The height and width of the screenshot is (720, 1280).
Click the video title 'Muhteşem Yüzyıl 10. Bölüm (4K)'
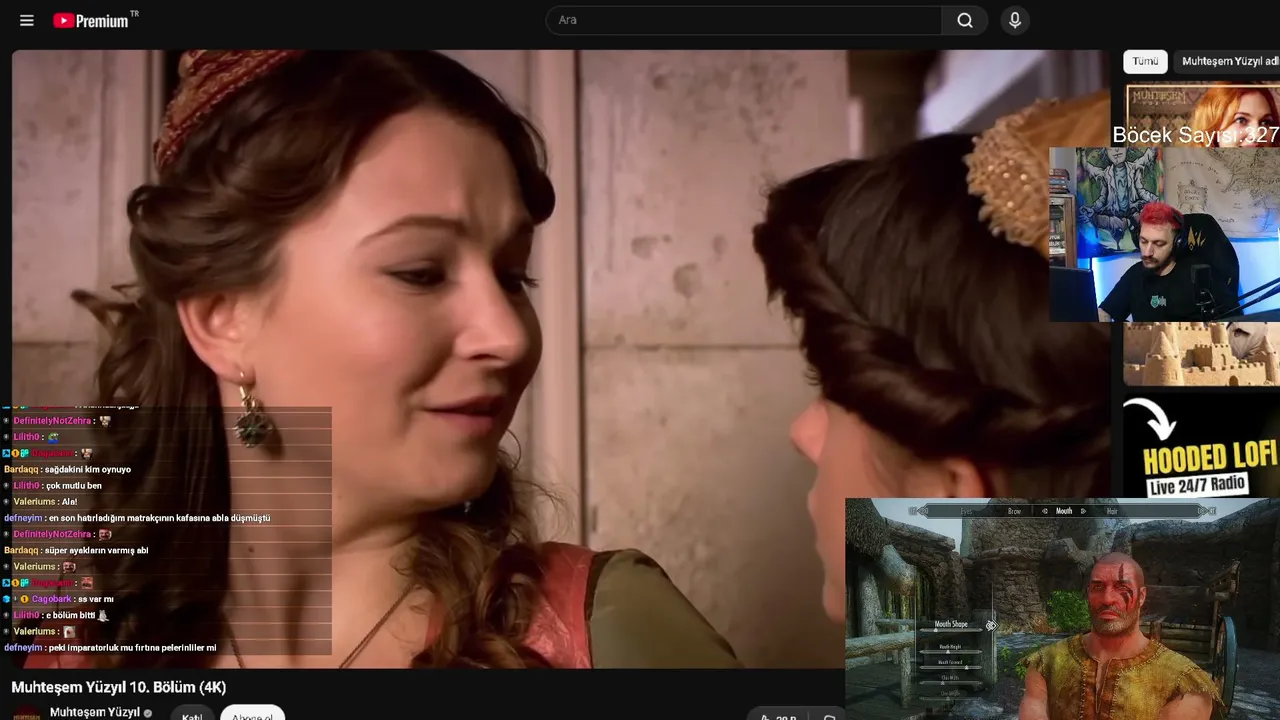pos(119,687)
